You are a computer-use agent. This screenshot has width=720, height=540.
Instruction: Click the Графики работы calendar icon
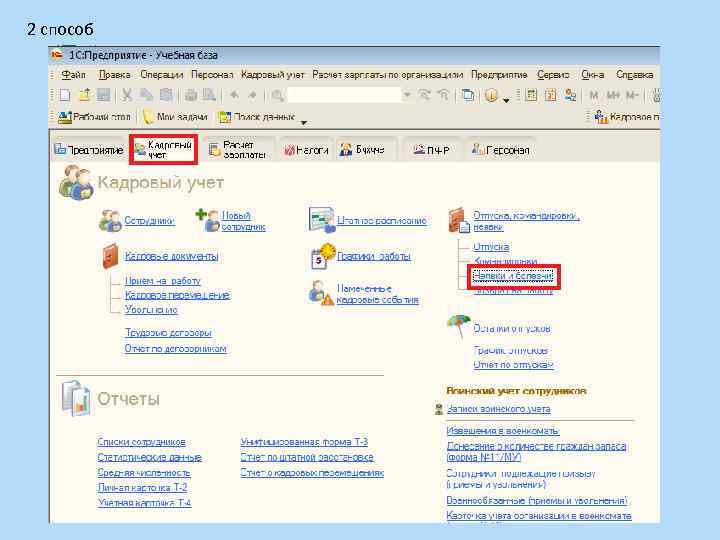(x=323, y=256)
